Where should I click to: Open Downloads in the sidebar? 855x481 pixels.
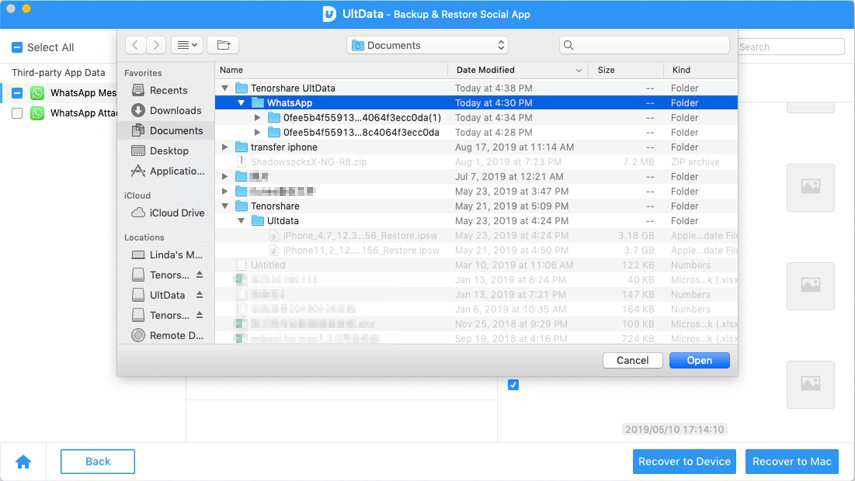tap(174, 110)
